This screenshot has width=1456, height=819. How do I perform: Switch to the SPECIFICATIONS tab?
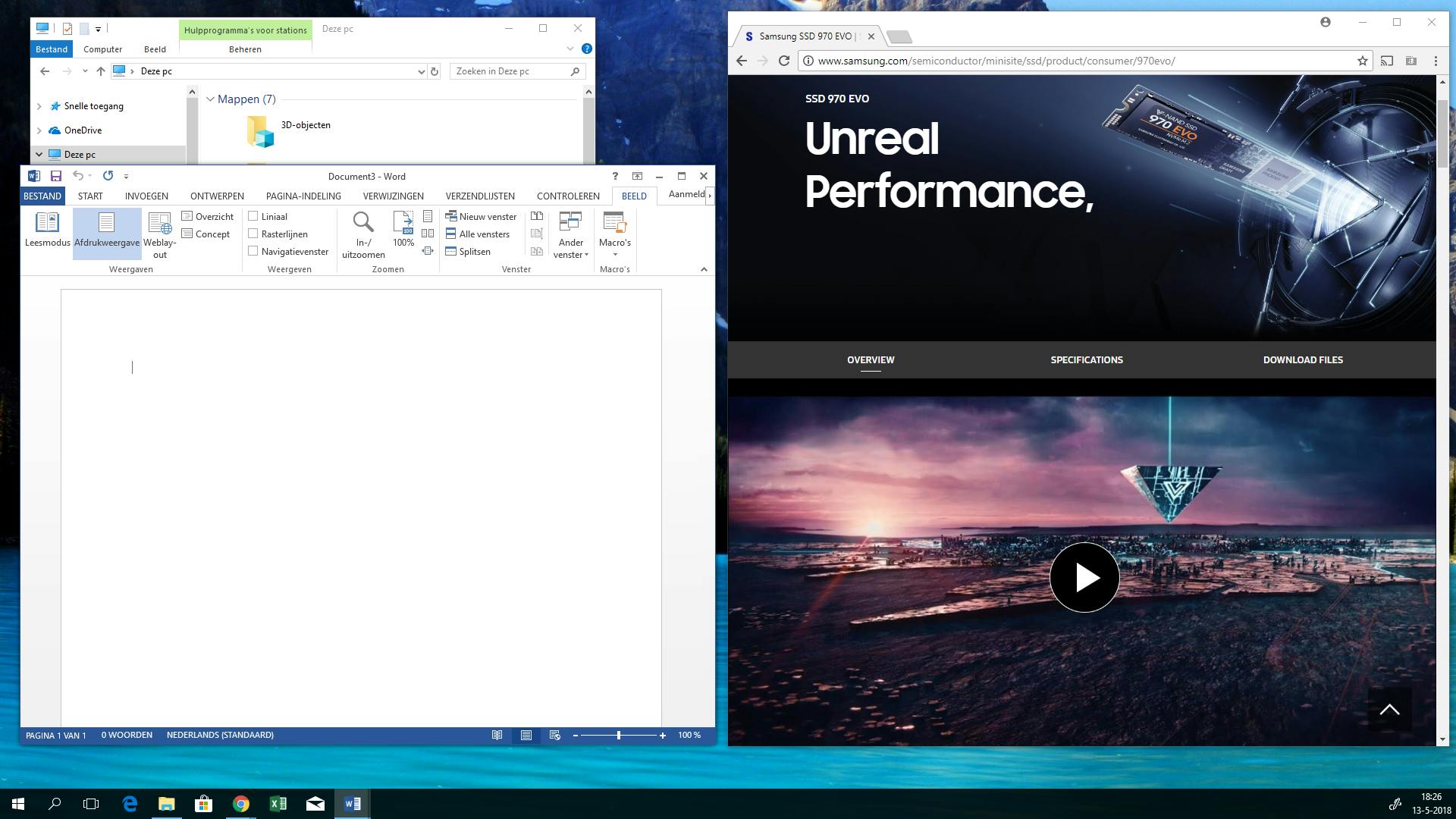point(1086,359)
